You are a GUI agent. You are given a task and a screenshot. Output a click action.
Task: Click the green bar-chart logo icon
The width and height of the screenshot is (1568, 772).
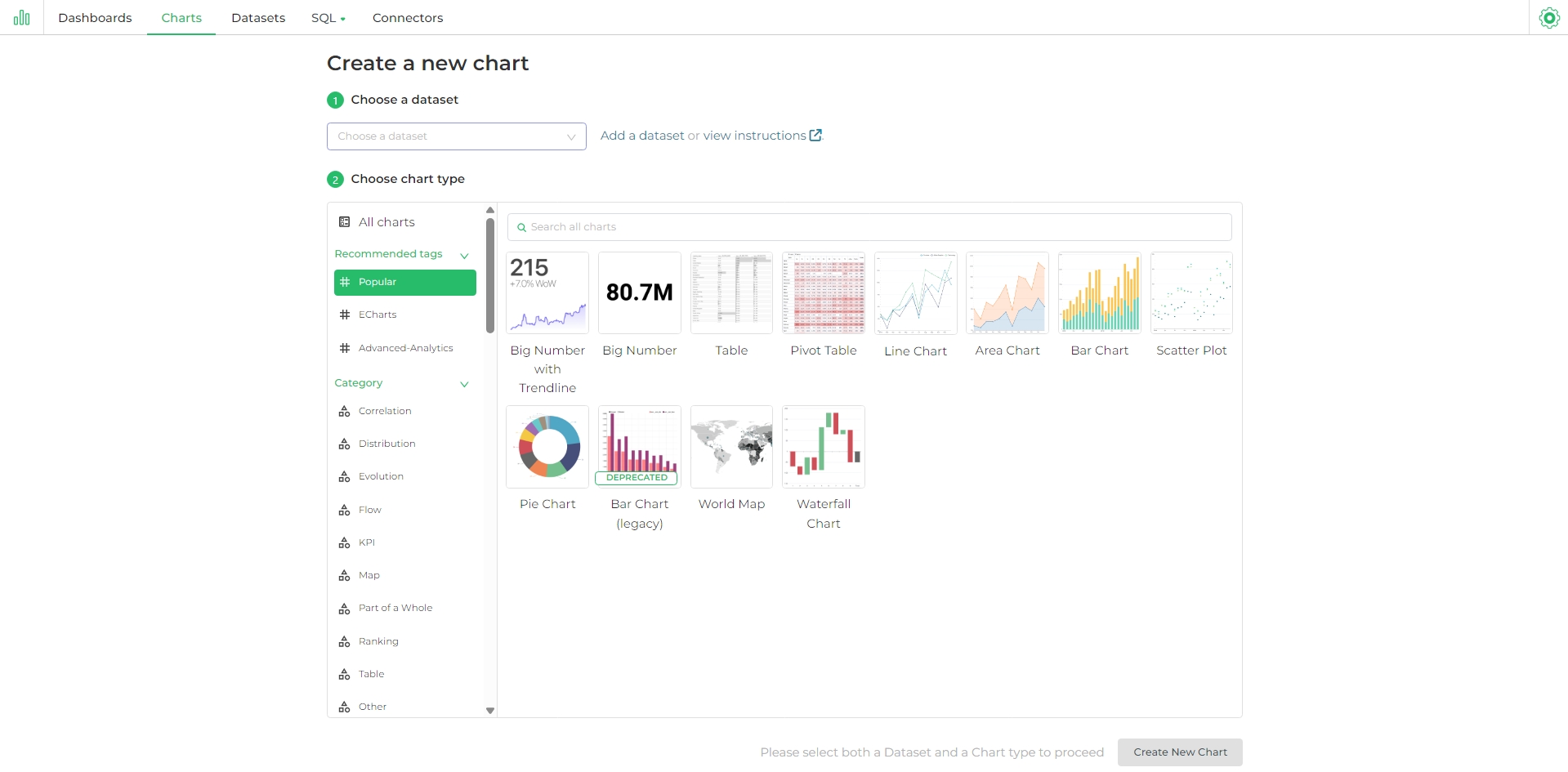22,17
